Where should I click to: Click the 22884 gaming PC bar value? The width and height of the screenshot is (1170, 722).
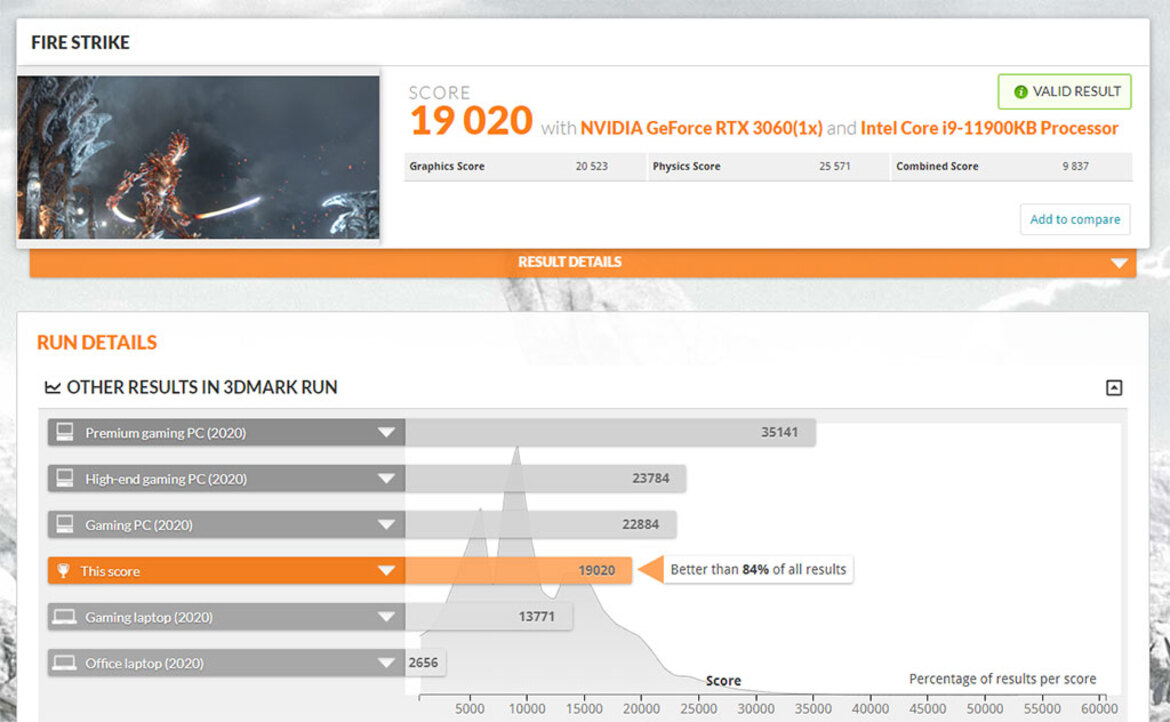[640, 525]
